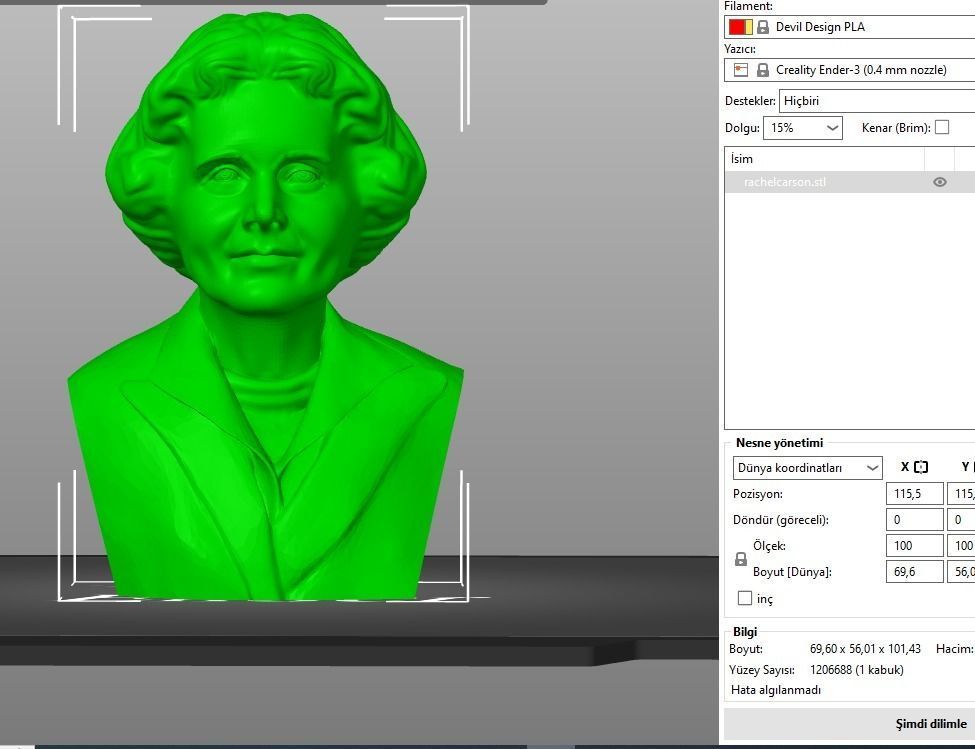
Task: Open the Destekler supports dropdown showing Hiçbiri
Action: 877,101
